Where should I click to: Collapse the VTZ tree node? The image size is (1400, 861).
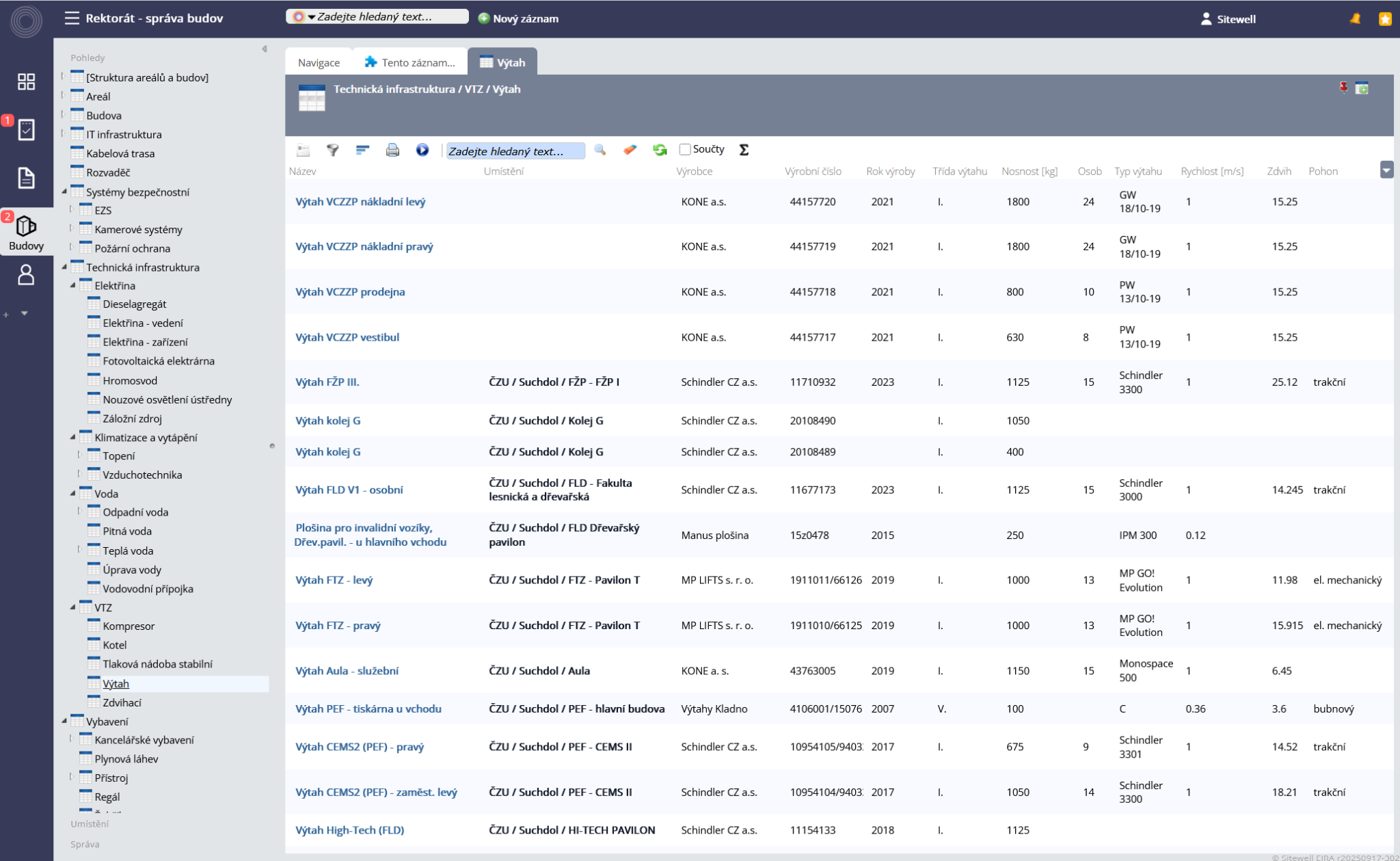[x=72, y=607]
